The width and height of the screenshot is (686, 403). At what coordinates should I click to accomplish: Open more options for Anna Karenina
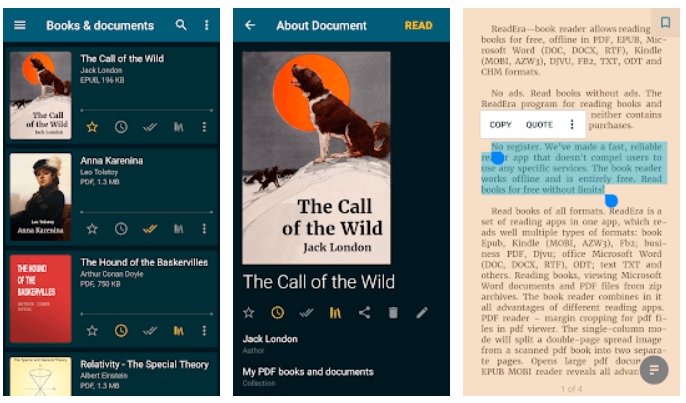pyautogui.click(x=204, y=229)
